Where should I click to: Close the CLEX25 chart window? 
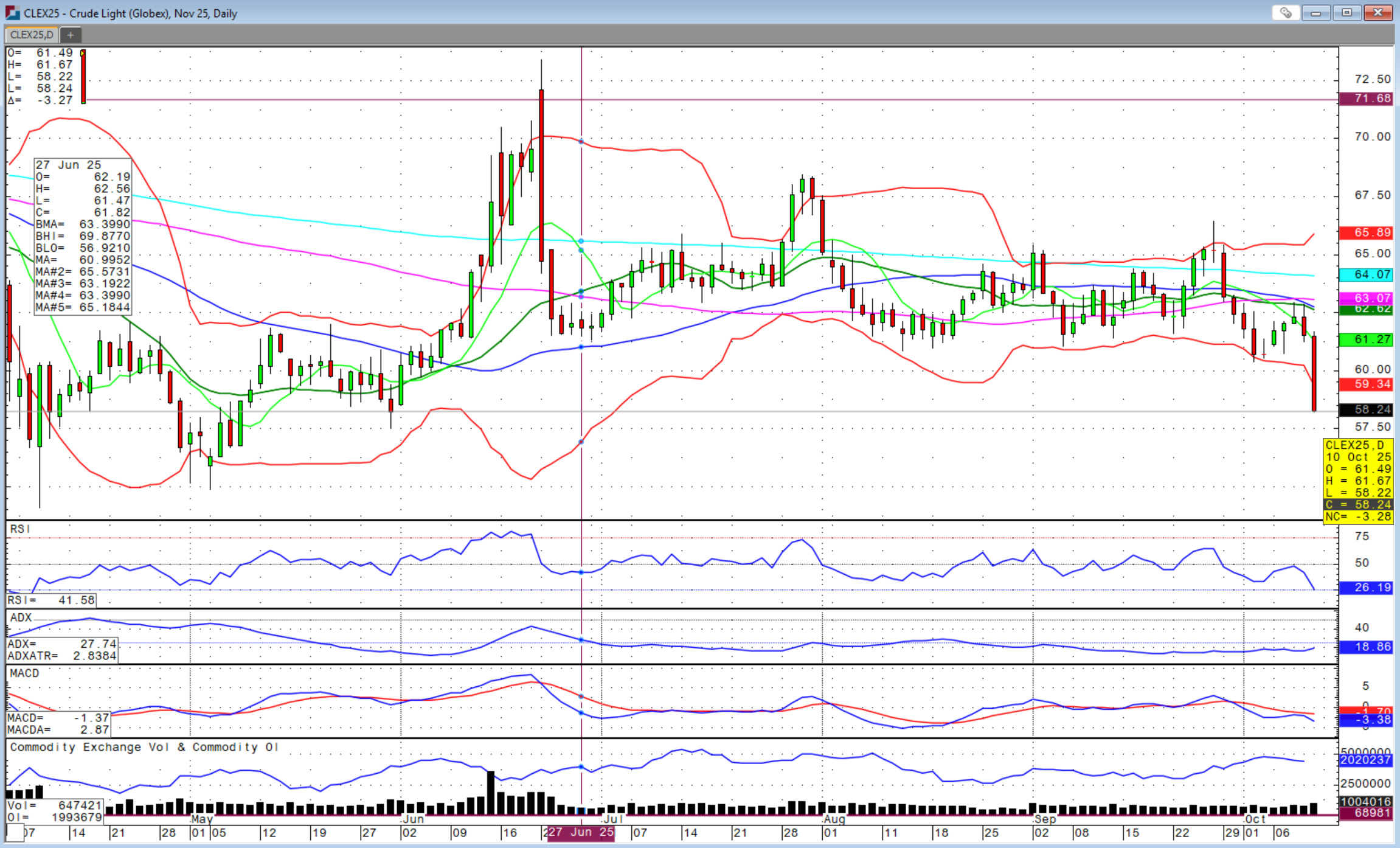(x=1378, y=13)
